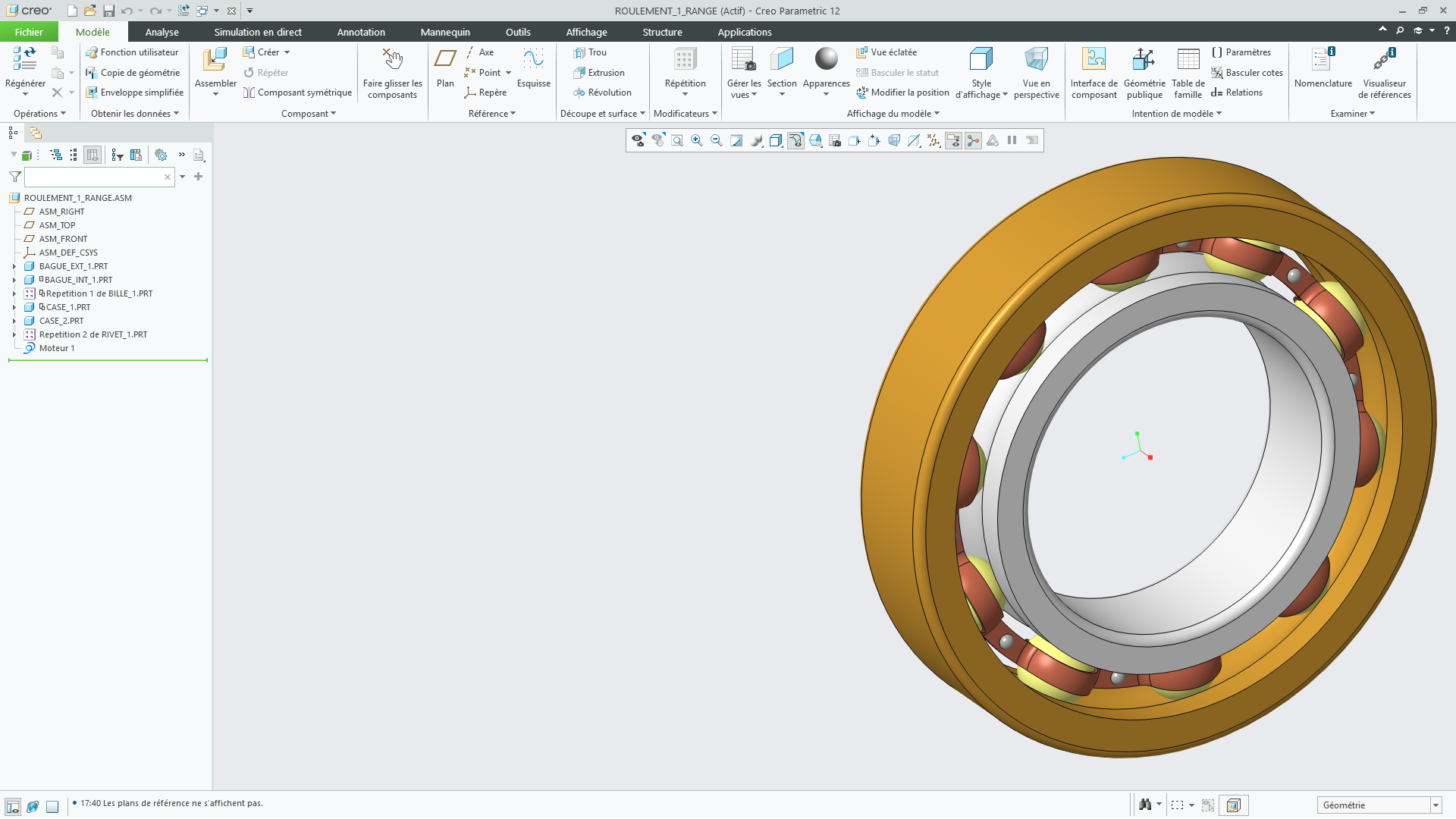Toggle Vue en perspective
The image size is (1456, 819).
pyautogui.click(x=1036, y=73)
